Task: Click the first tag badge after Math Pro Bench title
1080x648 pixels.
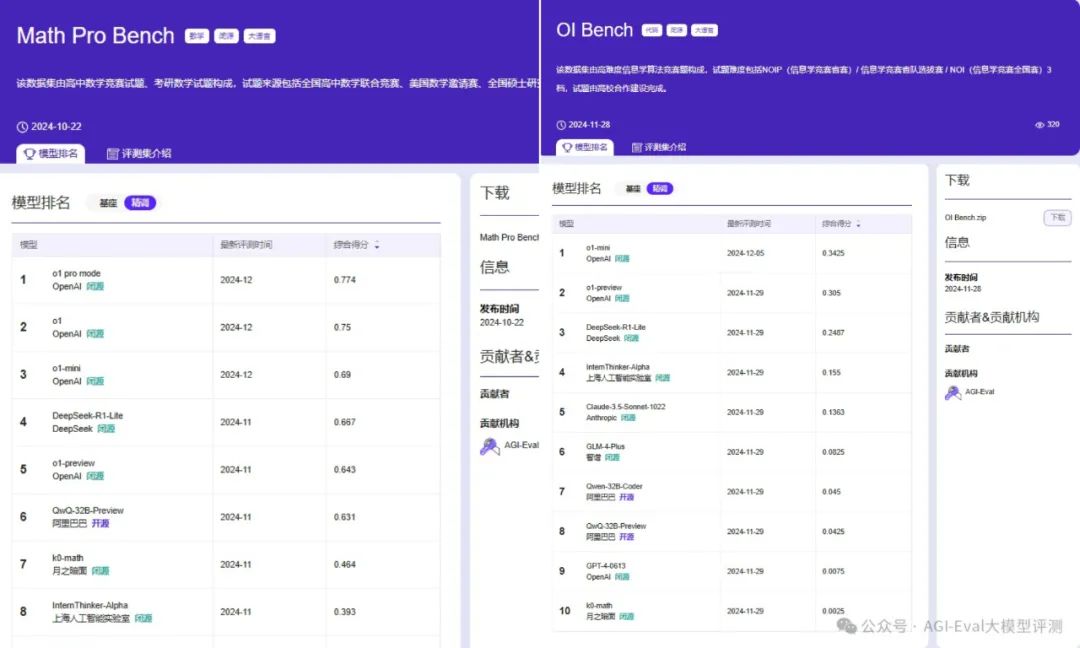Action: (196, 36)
